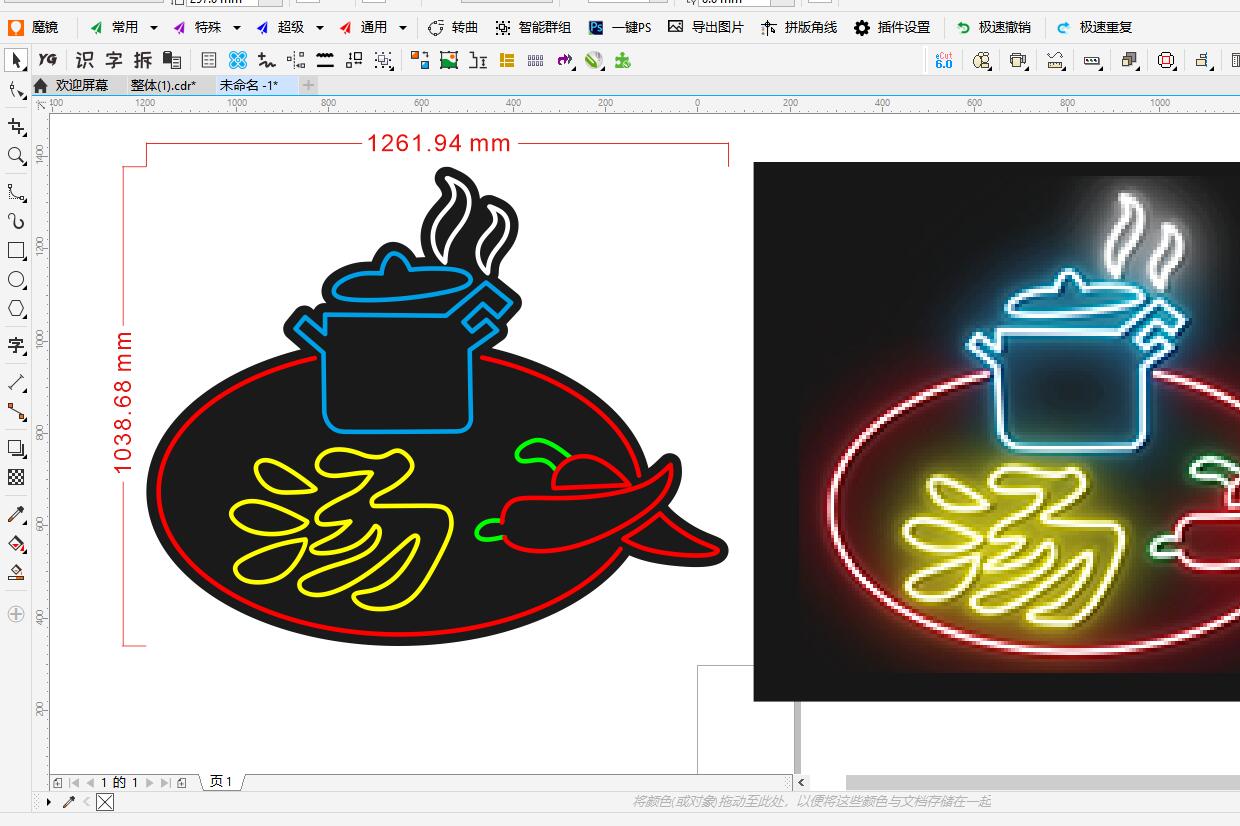
Task: Select the Crop tool in toolbox
Action: point(16,127)
